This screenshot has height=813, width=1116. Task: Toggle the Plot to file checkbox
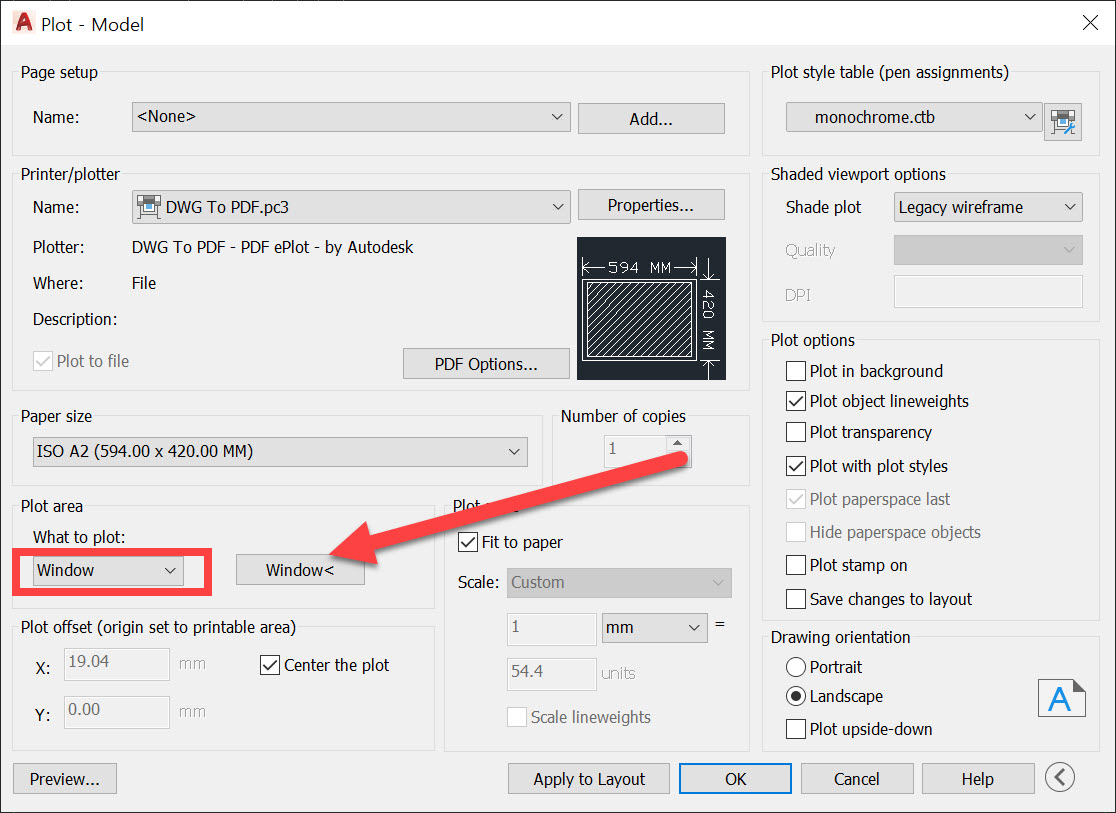(x=43, y=361)
